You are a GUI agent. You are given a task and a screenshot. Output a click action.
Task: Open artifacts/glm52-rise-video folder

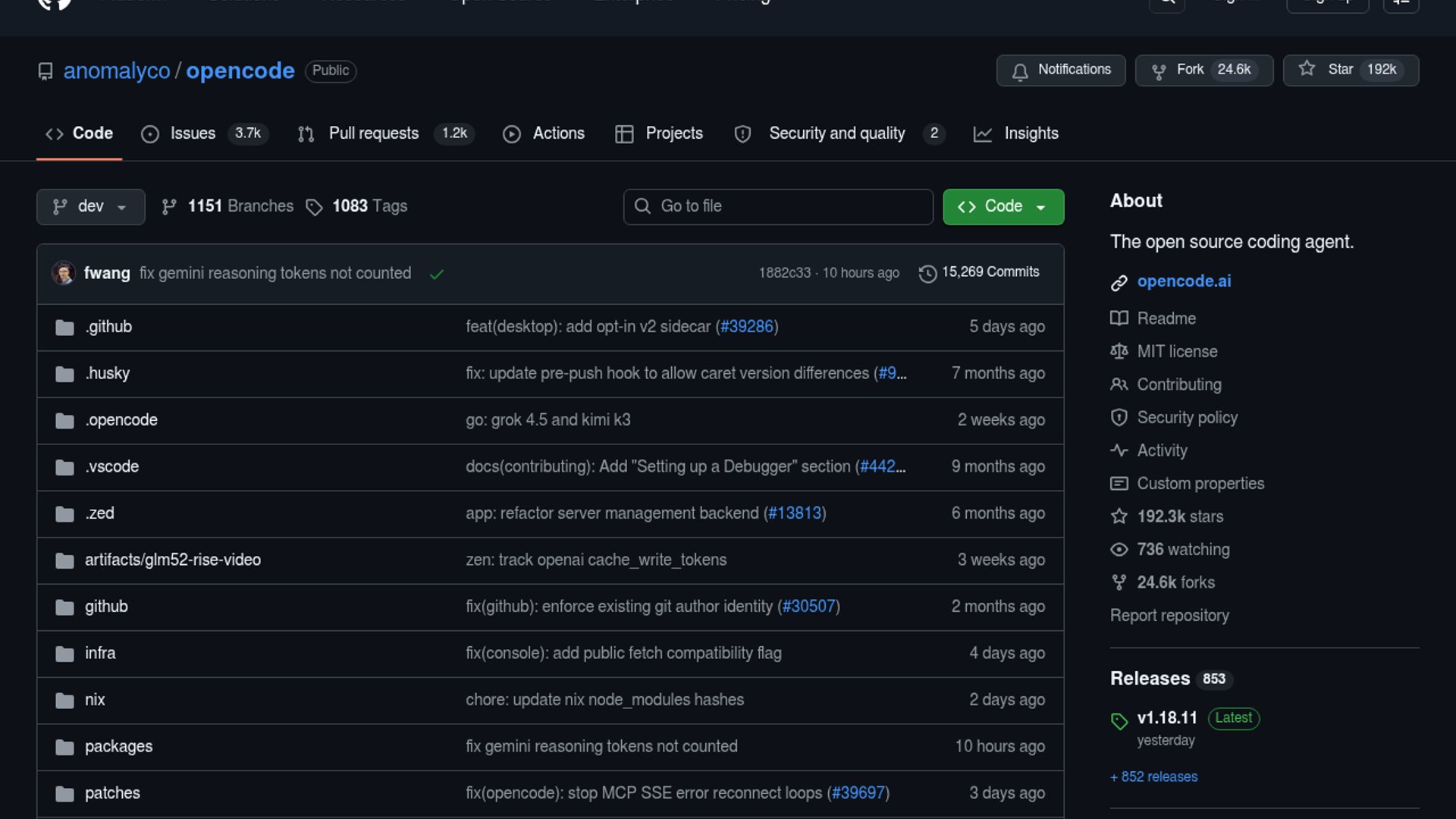pyautogui.click(x=173, y=560)
